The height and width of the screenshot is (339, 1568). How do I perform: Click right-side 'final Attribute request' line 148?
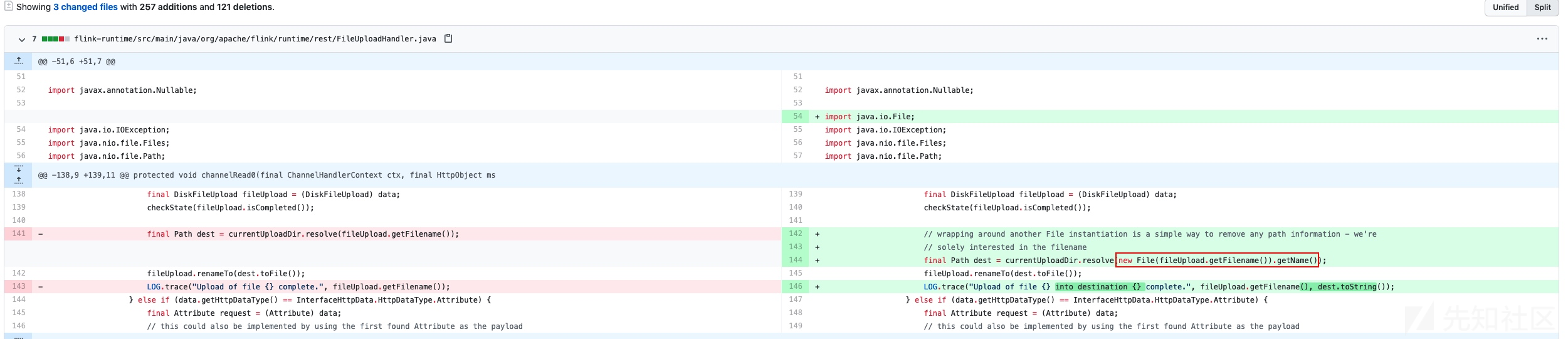[1021, 313]
